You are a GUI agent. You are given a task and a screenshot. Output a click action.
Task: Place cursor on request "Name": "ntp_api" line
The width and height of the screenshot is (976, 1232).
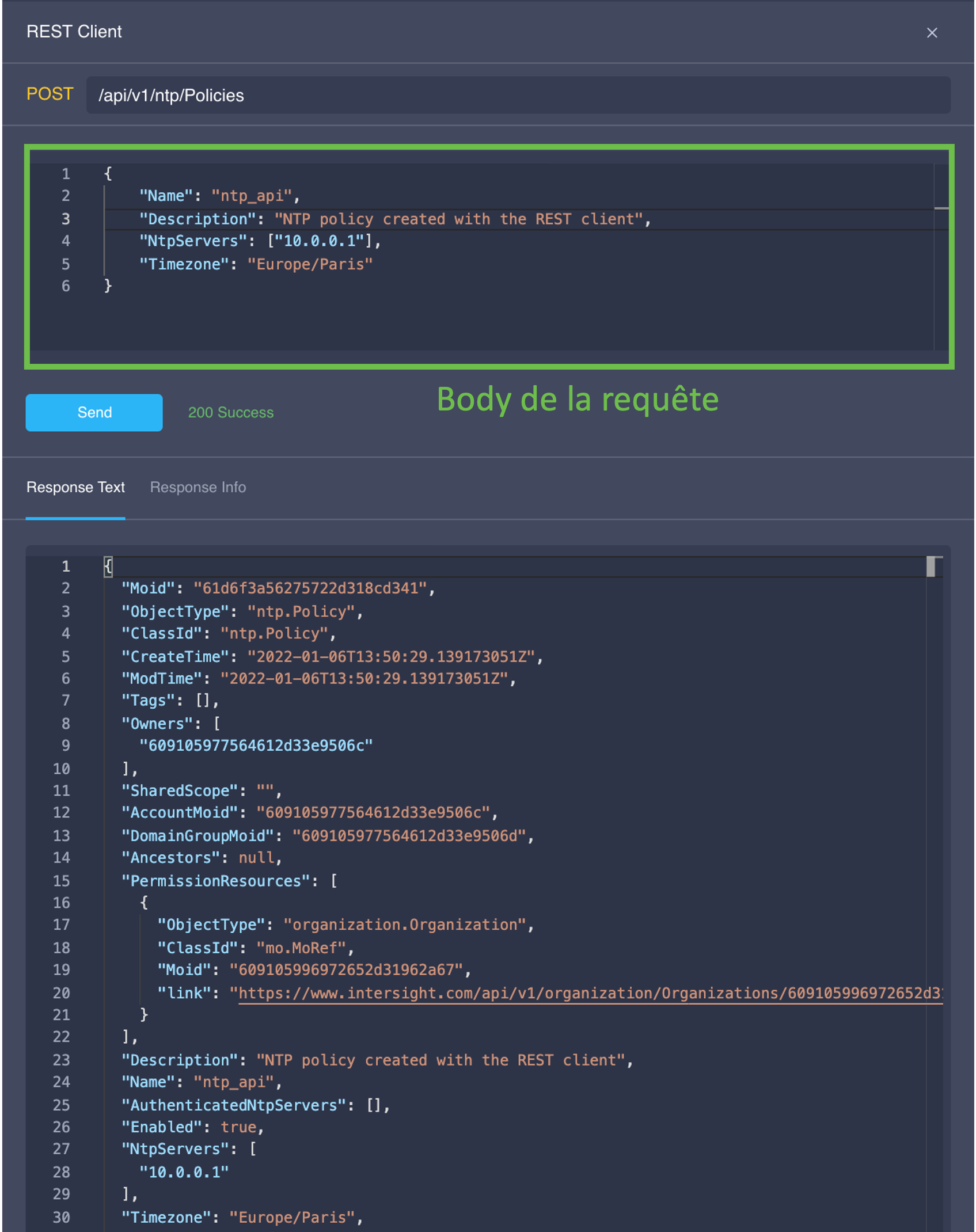point(219,196)
